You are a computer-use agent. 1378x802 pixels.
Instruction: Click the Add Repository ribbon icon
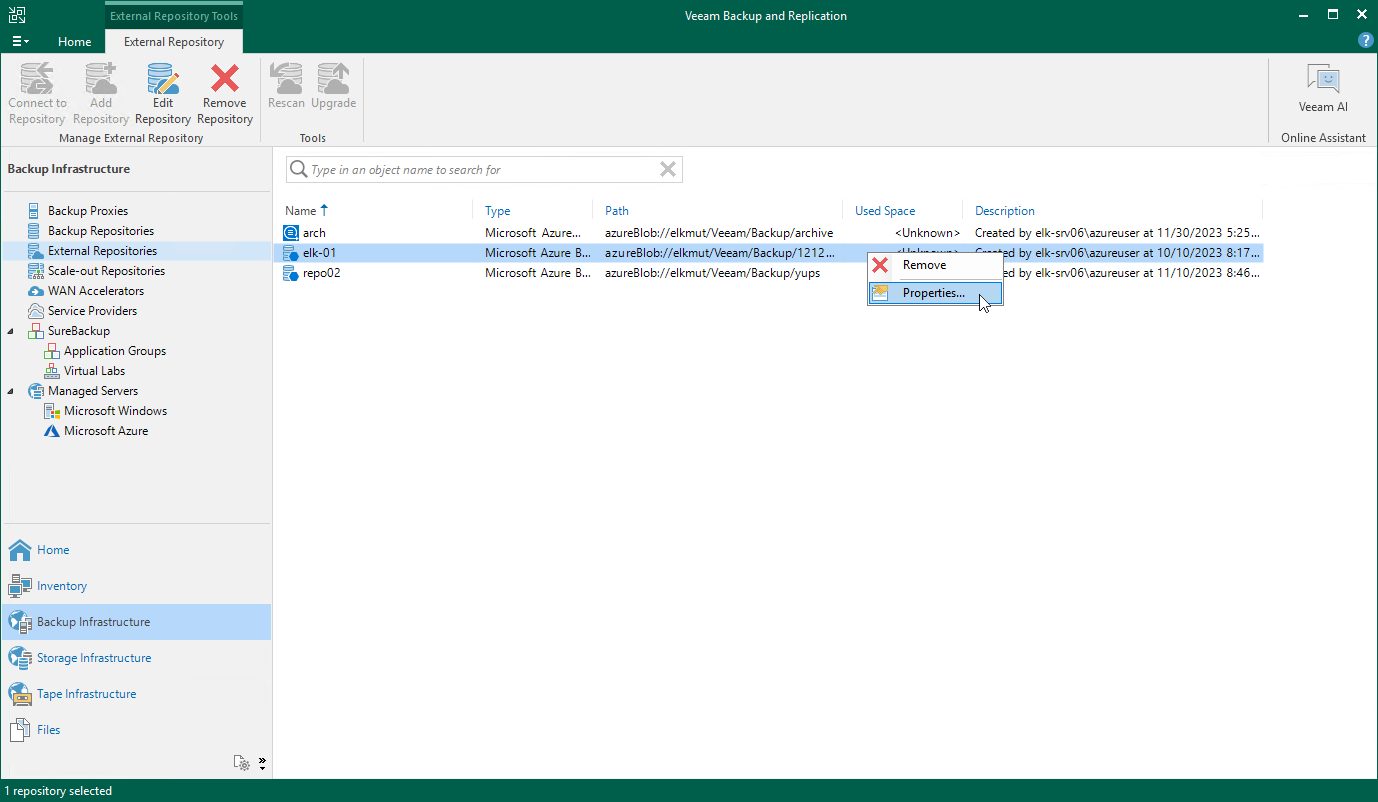click(x=101, y=78)
